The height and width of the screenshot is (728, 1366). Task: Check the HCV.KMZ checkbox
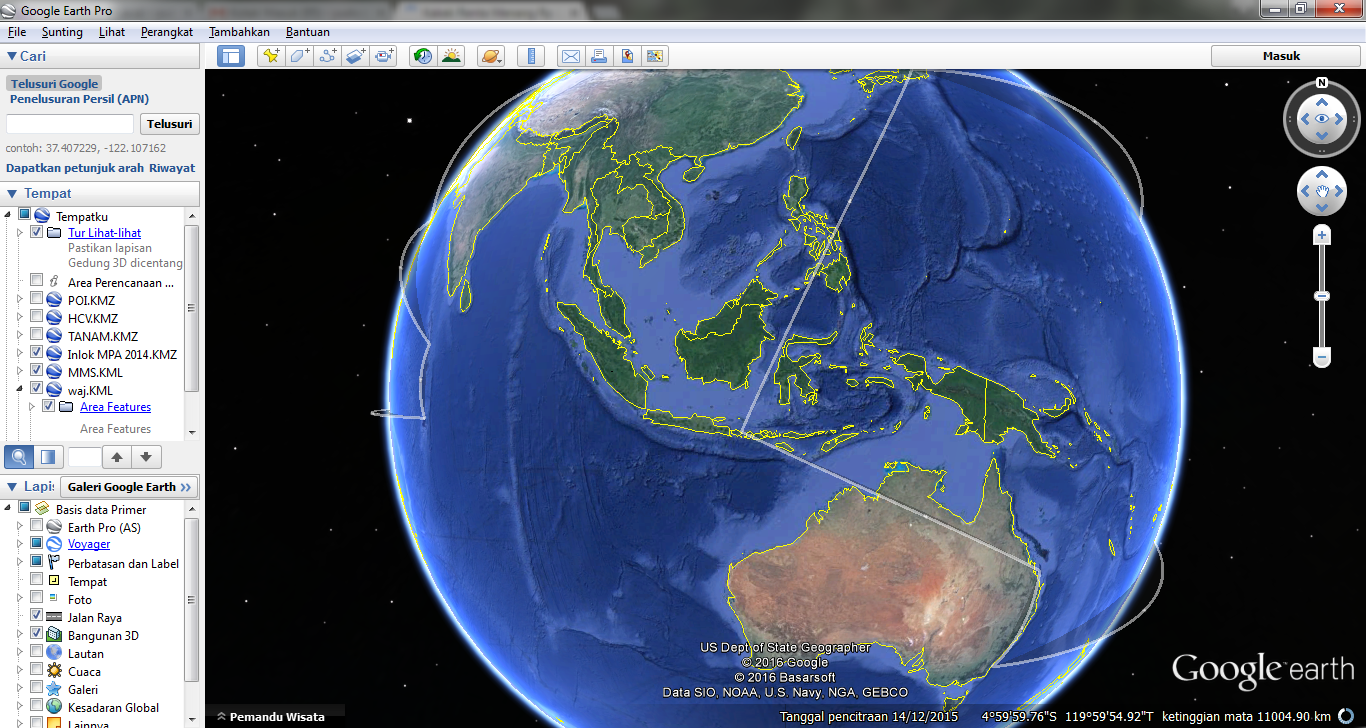pos(37,317)
